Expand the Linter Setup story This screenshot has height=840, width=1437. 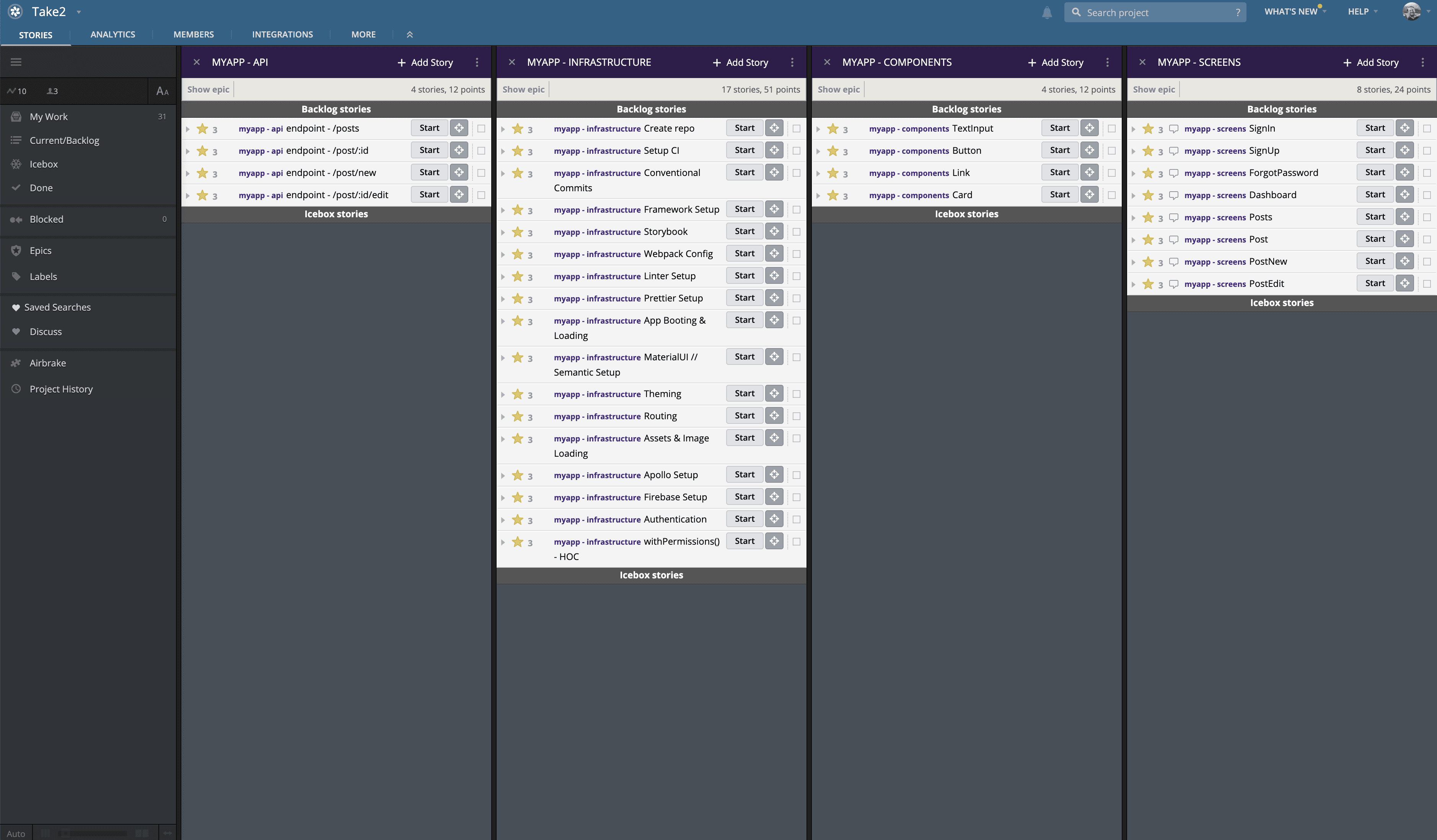(503, 277)
